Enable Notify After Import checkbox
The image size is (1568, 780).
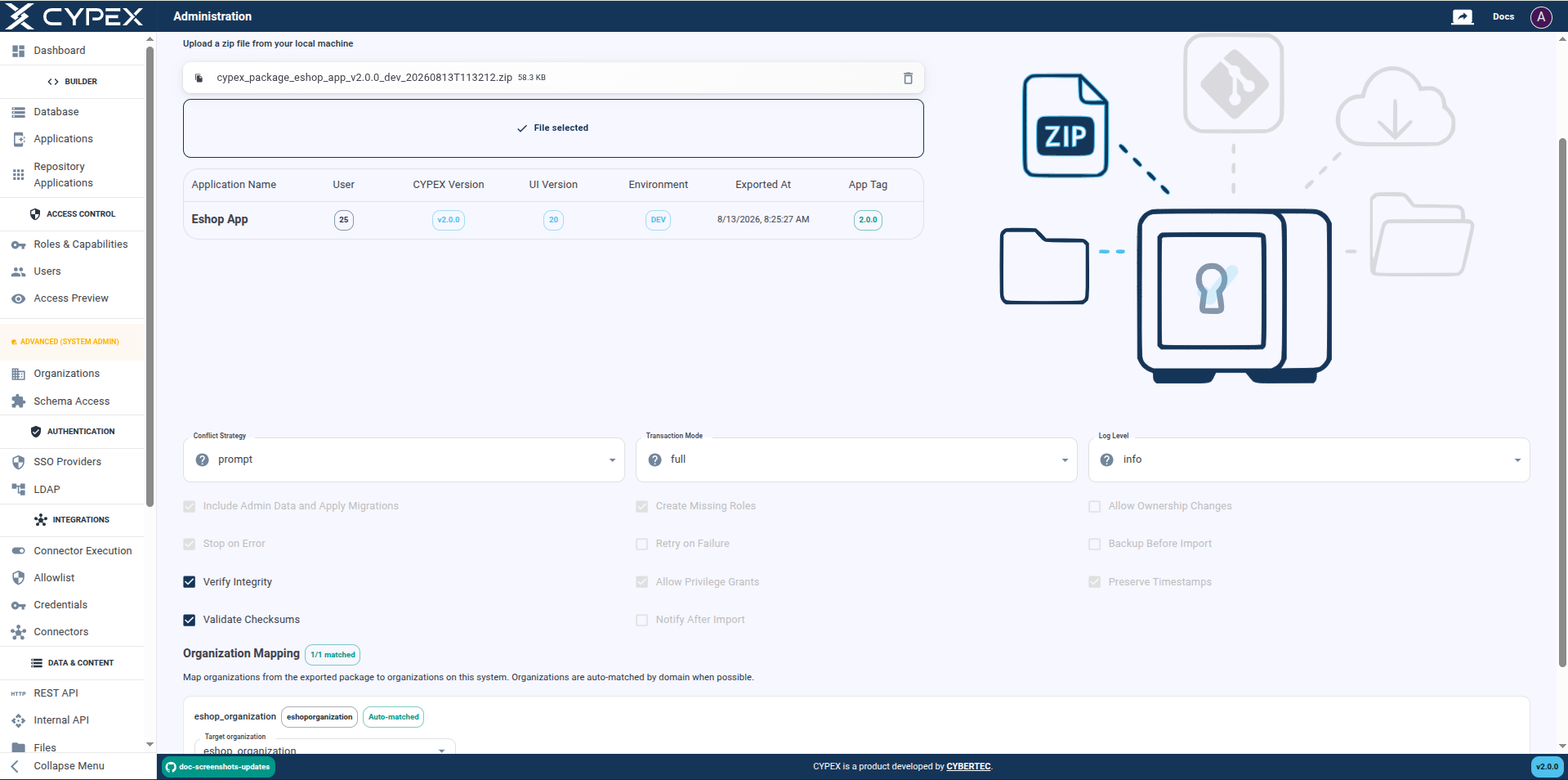coord(641,620)
